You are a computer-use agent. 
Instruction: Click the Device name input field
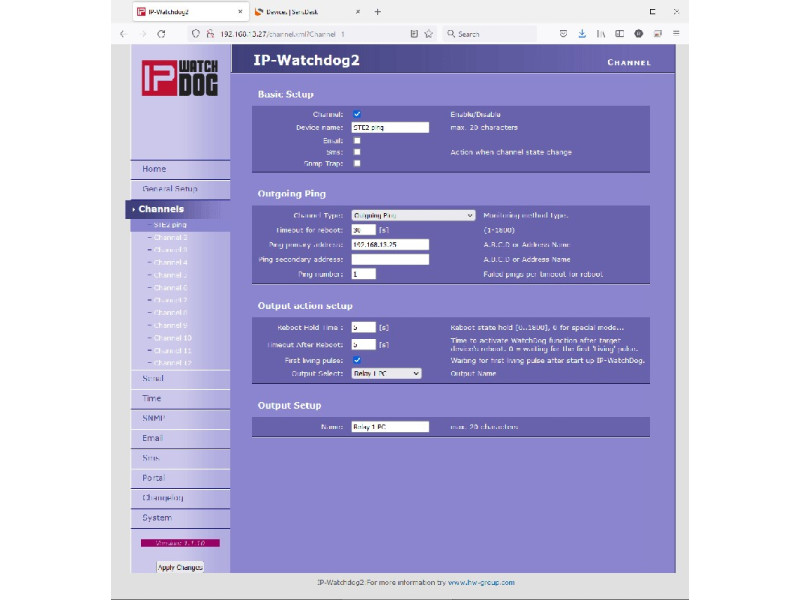tap(390, 128)
